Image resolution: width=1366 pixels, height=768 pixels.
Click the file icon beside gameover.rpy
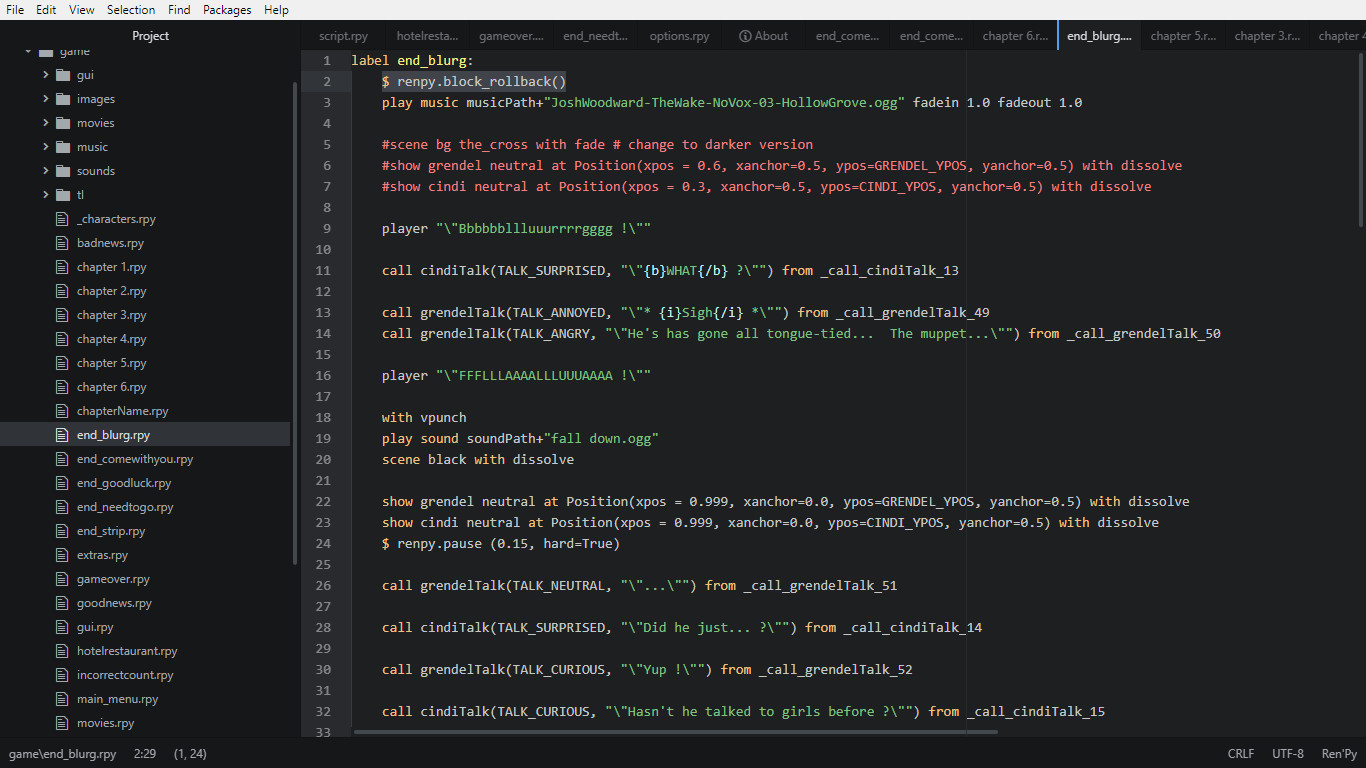[61, 578]
